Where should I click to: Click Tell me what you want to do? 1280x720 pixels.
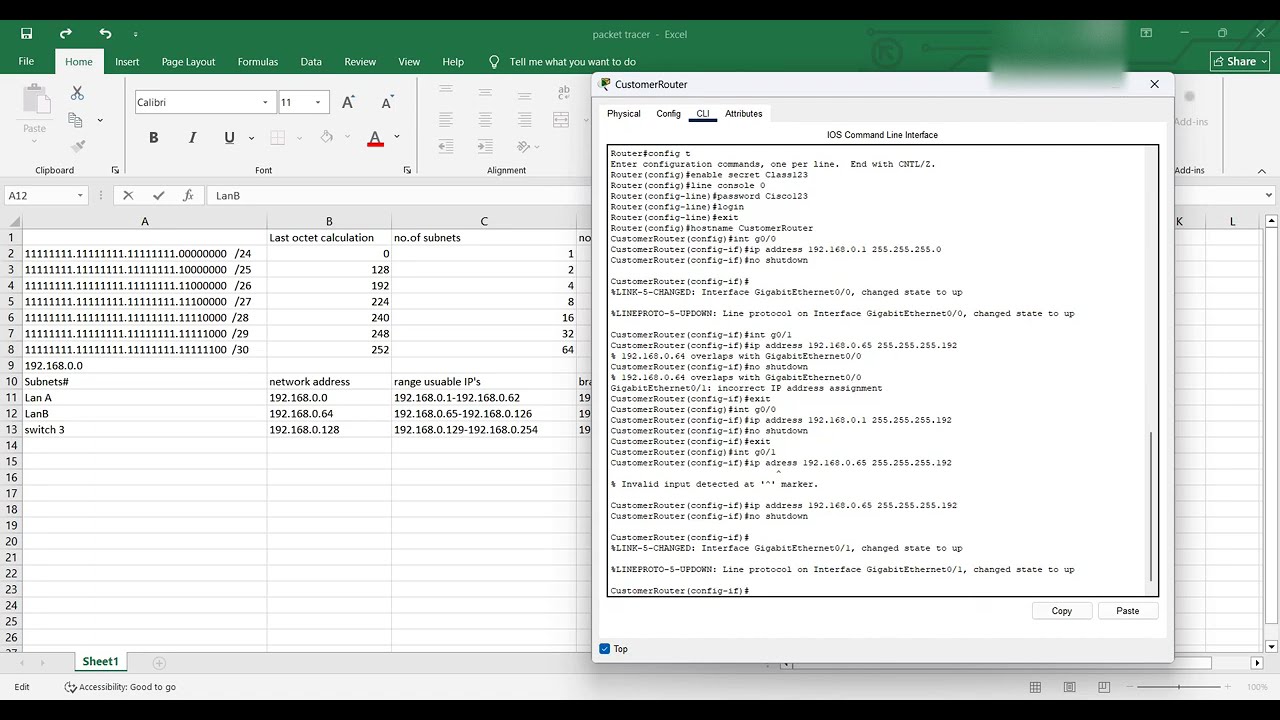[573, 62]
